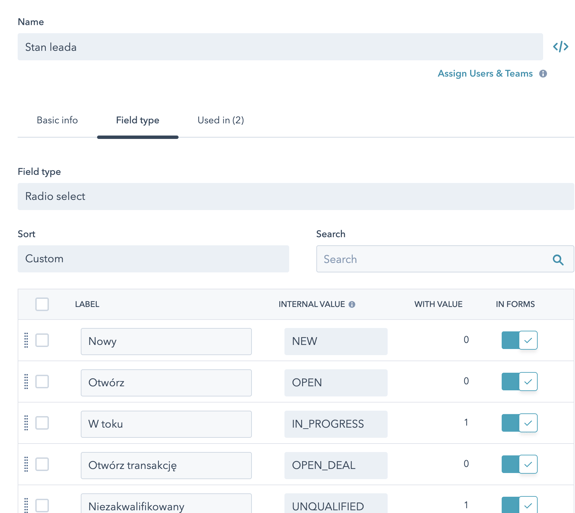Focus the options Search box

point(445,259)
